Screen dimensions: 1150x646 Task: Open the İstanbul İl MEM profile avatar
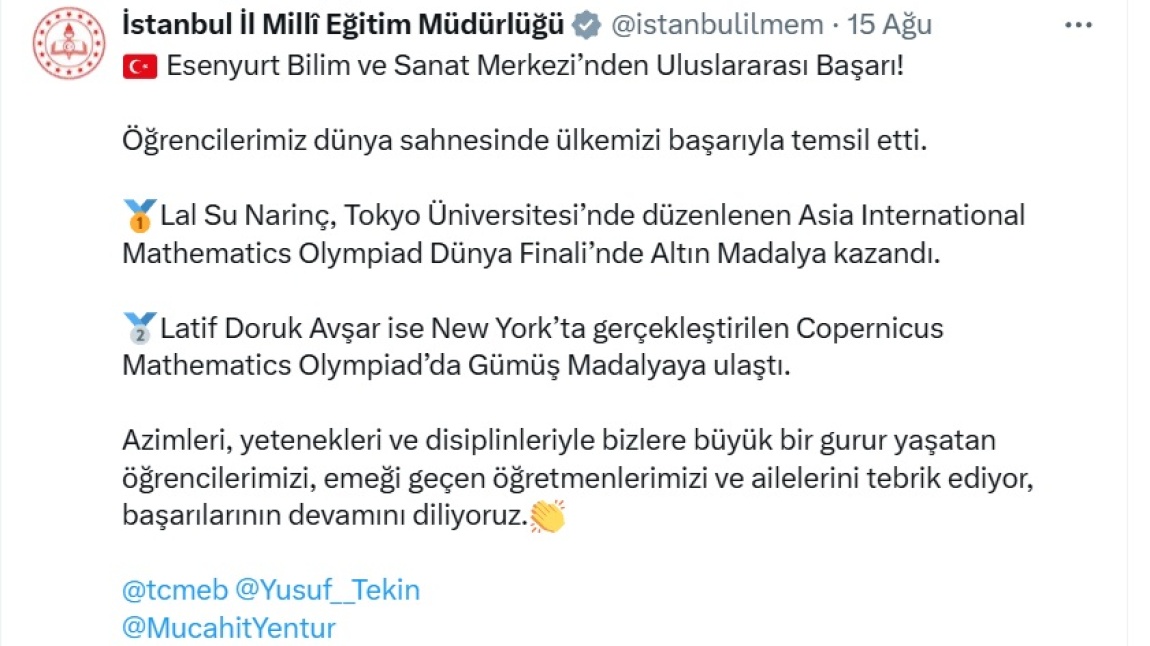(69, 42)
